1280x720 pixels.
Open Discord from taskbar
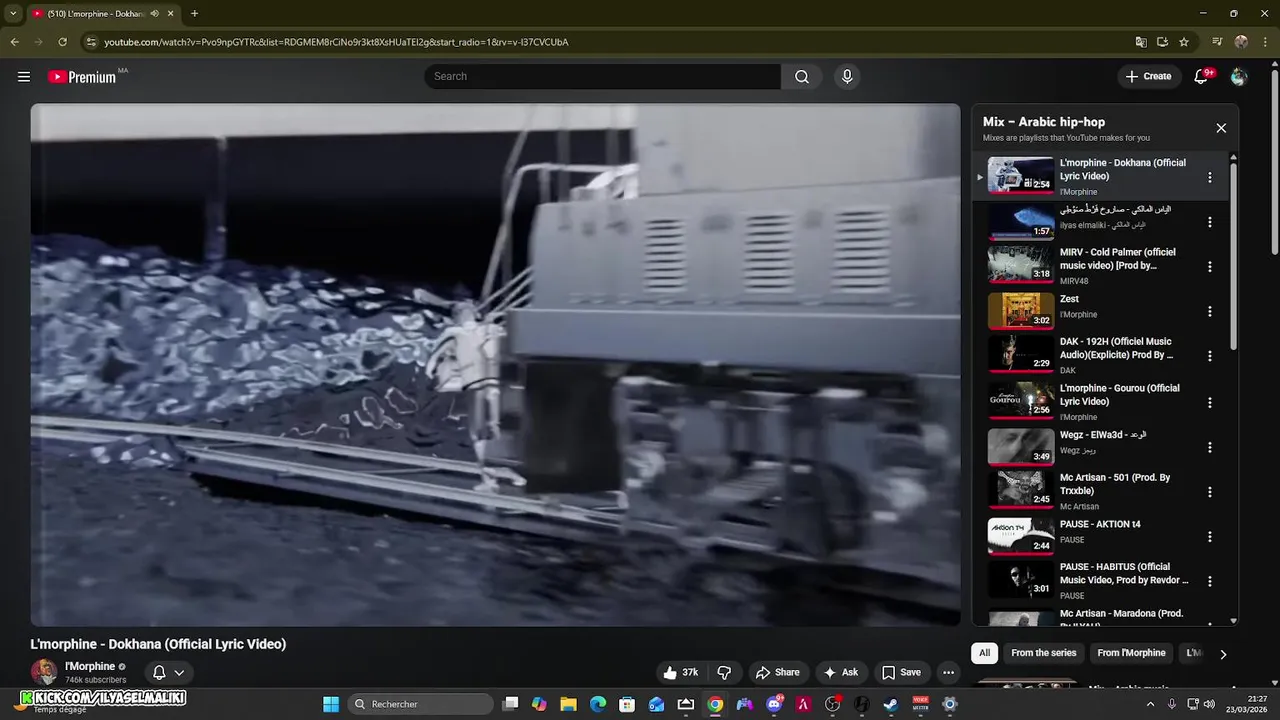pyautogui.click(x=774, y=704)
